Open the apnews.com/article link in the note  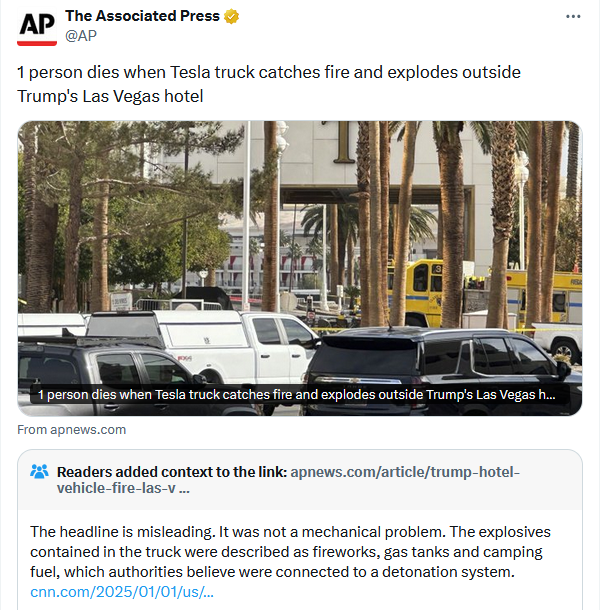coord(404,472)
